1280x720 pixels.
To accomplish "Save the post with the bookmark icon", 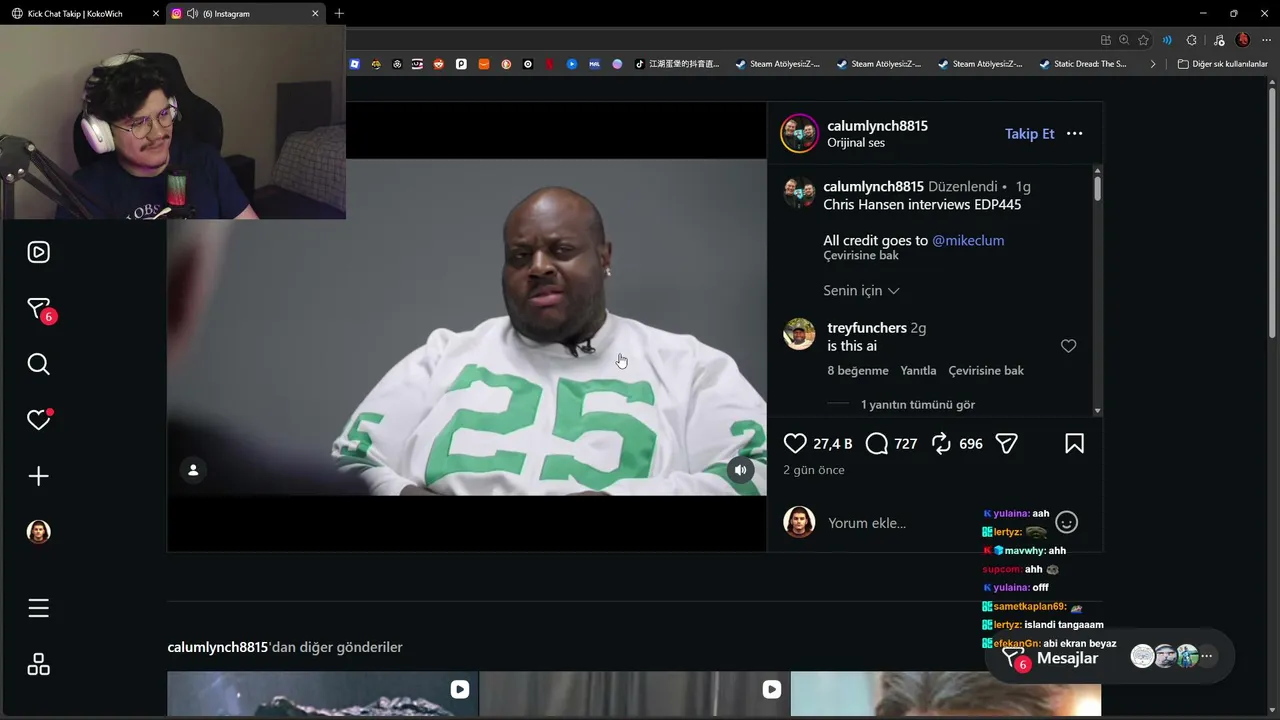I will (1074, 443).
